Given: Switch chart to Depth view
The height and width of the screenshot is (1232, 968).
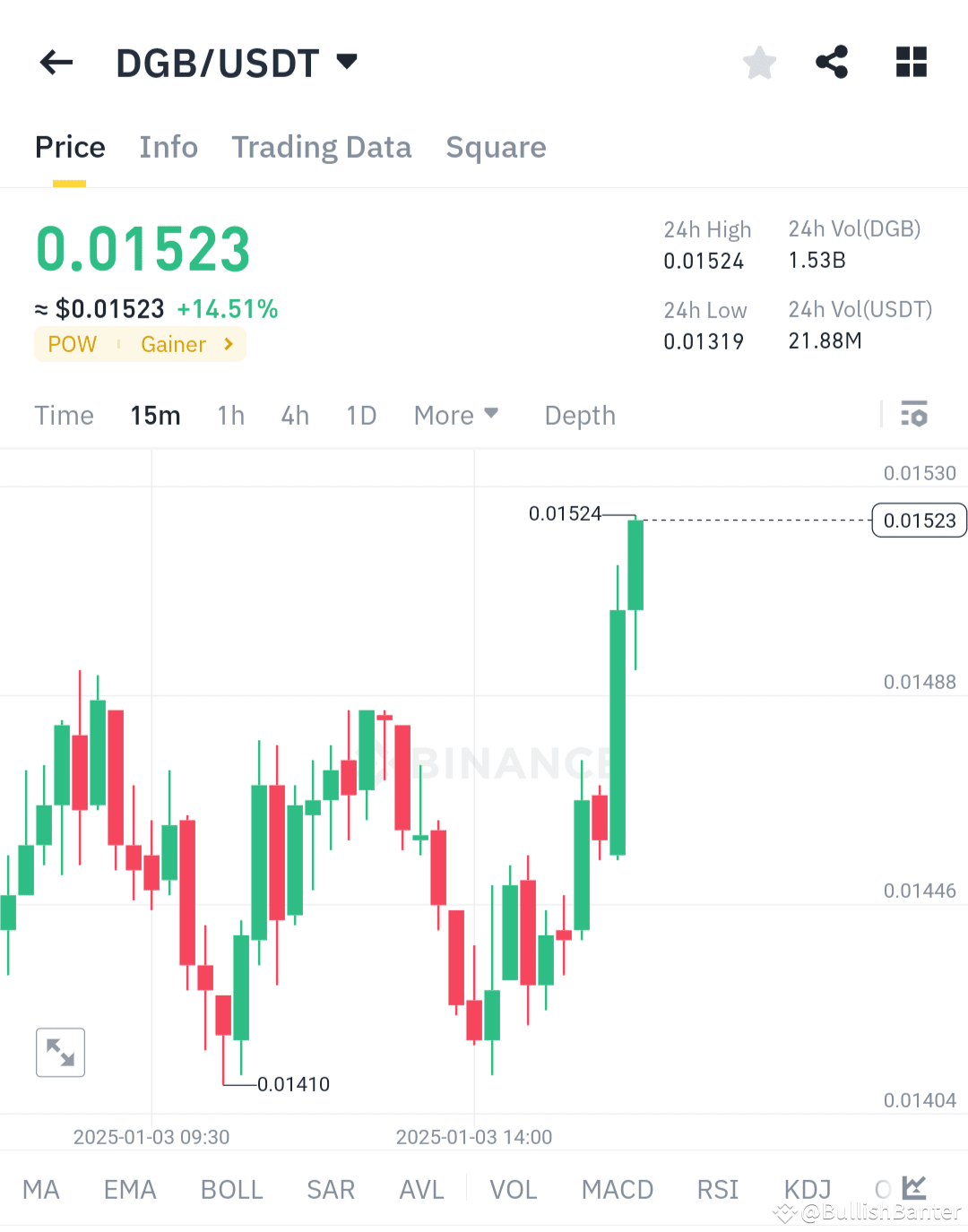Looking at the screenshot, I should point(579,415).
